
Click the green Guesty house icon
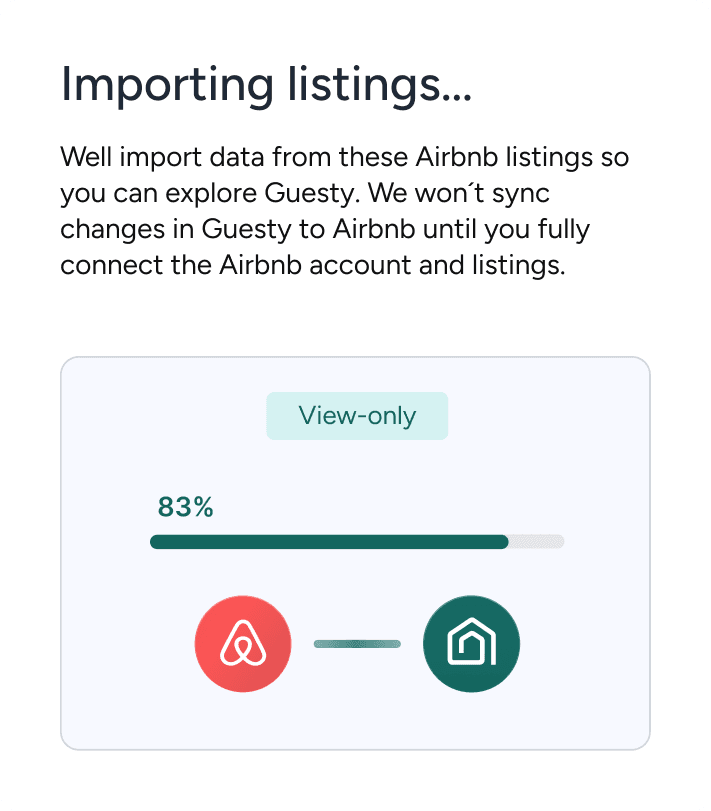(472, 644)
